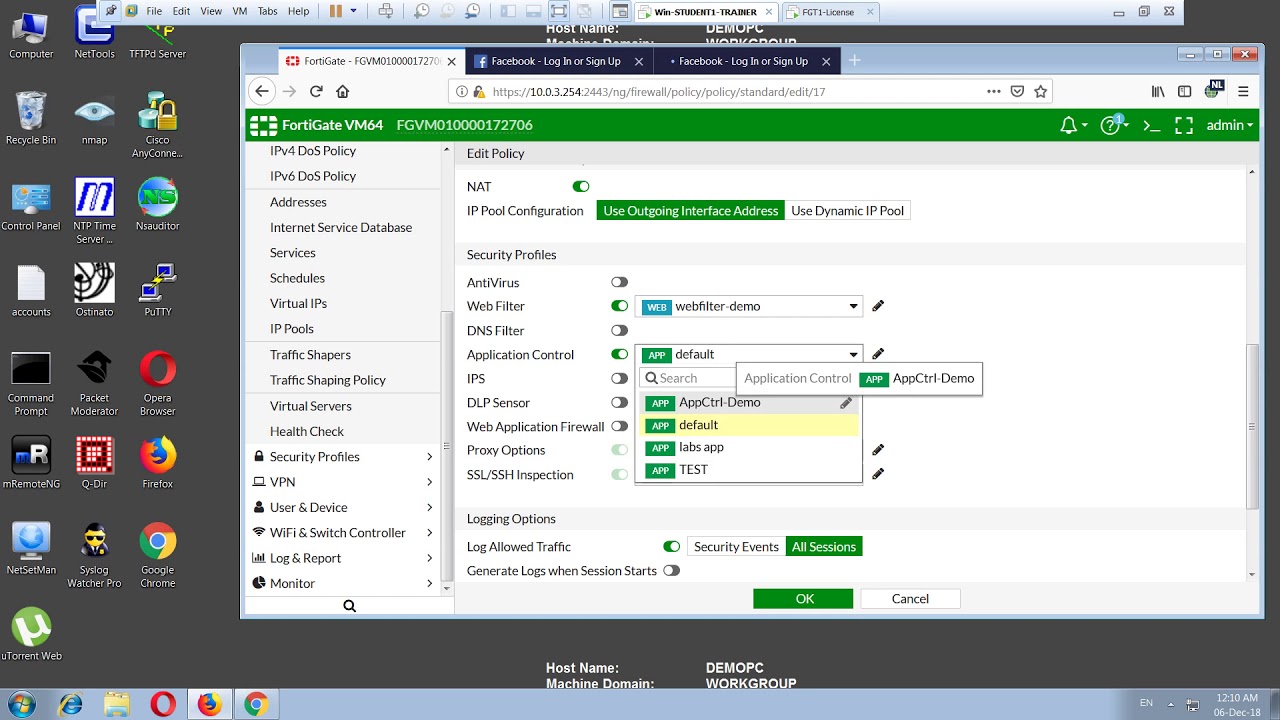
Task: Collapse the Application Control profile dropdown
Action: 748,354
